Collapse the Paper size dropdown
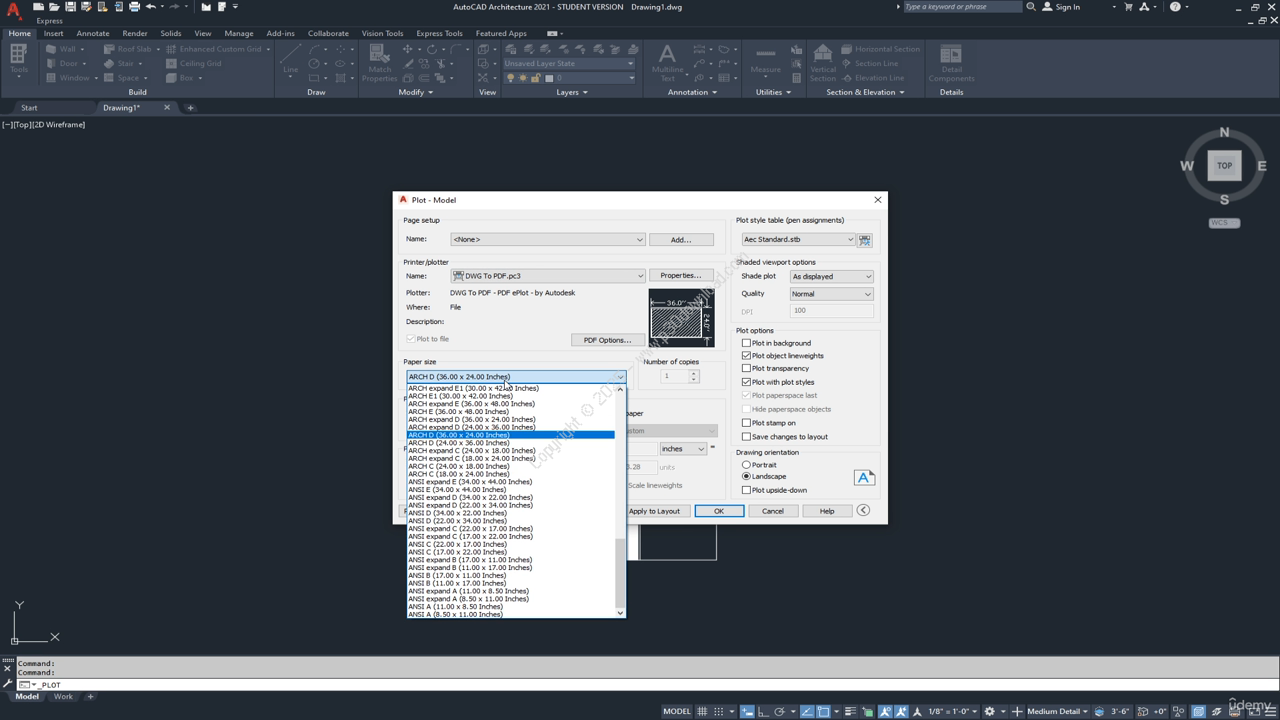1280x720 pixels. 620,377
